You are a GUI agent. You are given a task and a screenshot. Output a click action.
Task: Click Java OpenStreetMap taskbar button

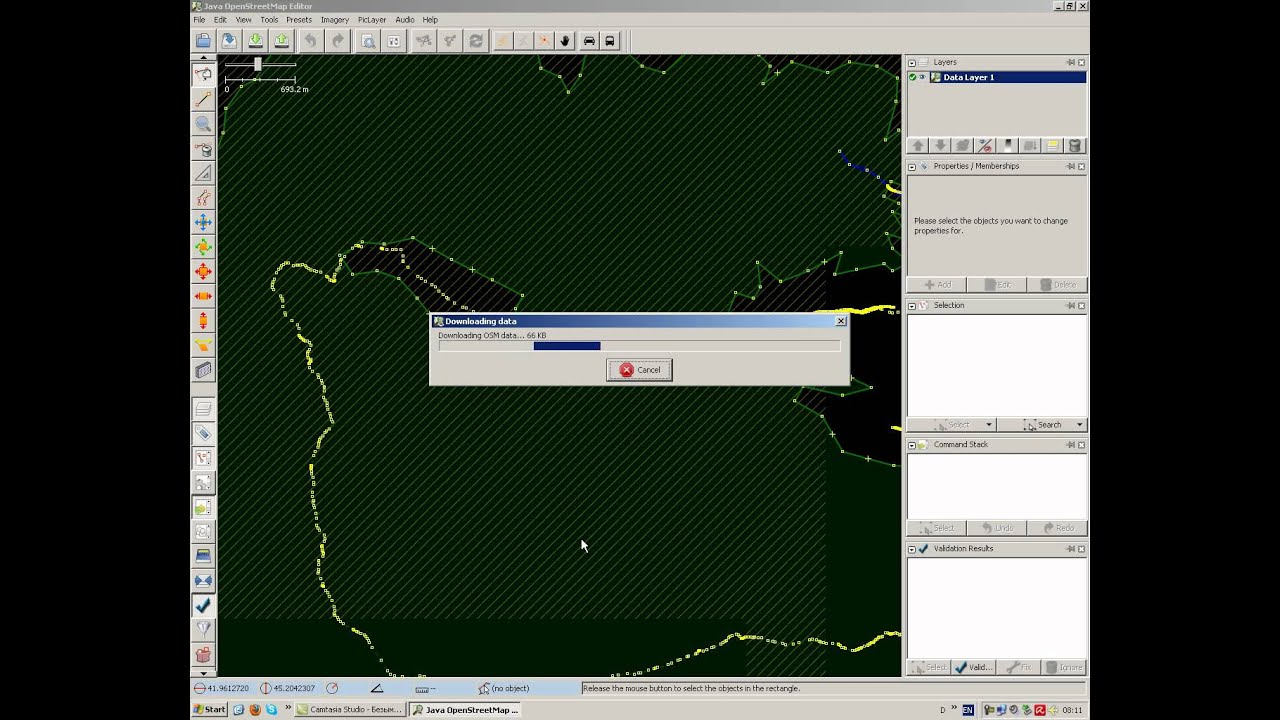465,710
